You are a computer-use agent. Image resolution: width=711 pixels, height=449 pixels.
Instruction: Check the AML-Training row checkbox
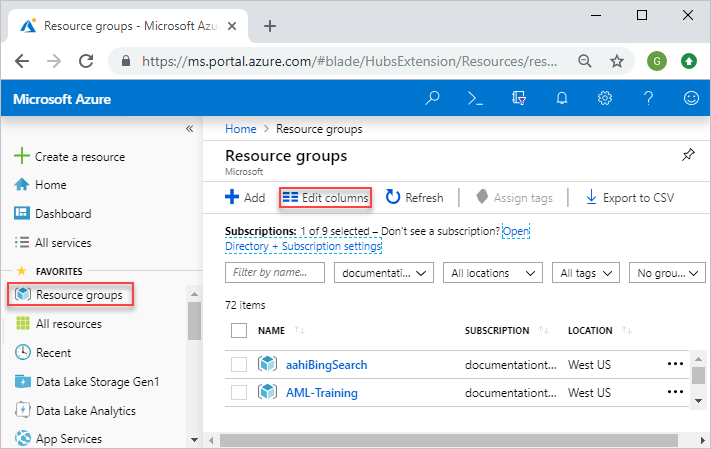239,393
